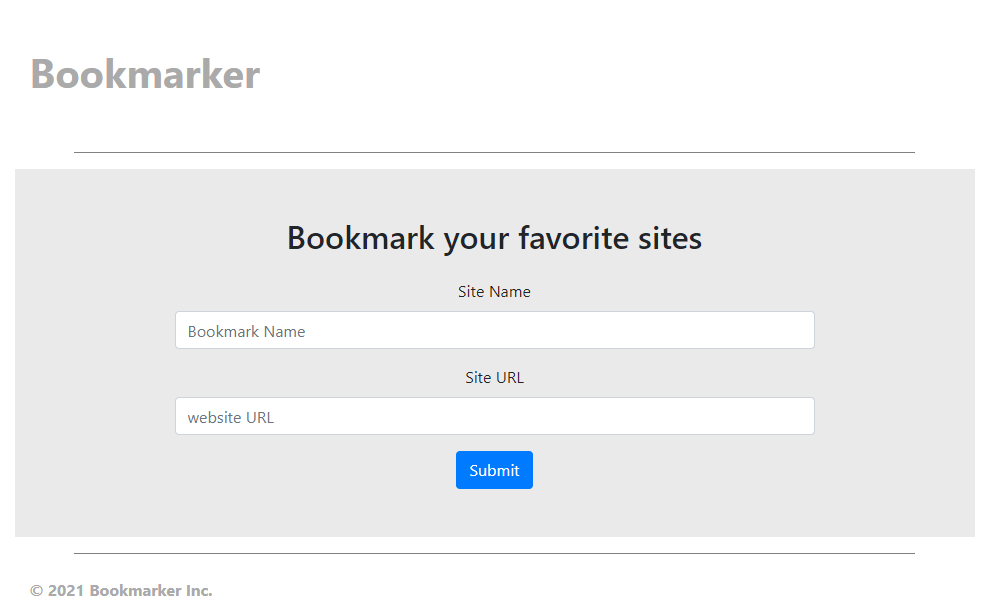Click the divider line above the footer
This screenshot has height=612, width=988.
click(494, 553)
